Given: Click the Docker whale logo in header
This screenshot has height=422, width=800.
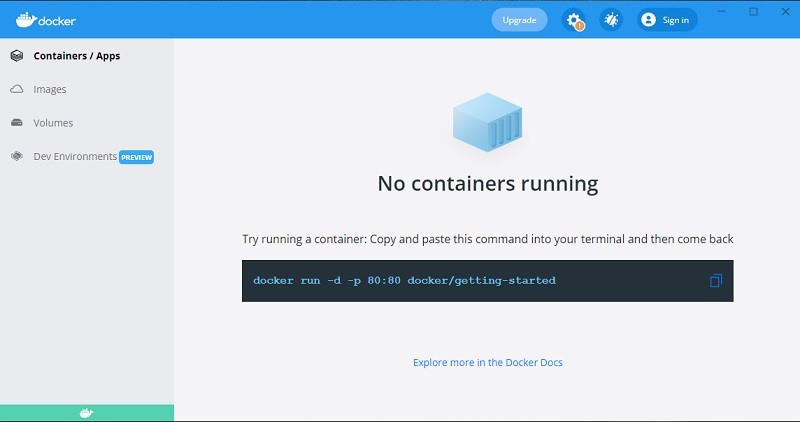Looking at the screenshot, I should click(26, 19).
